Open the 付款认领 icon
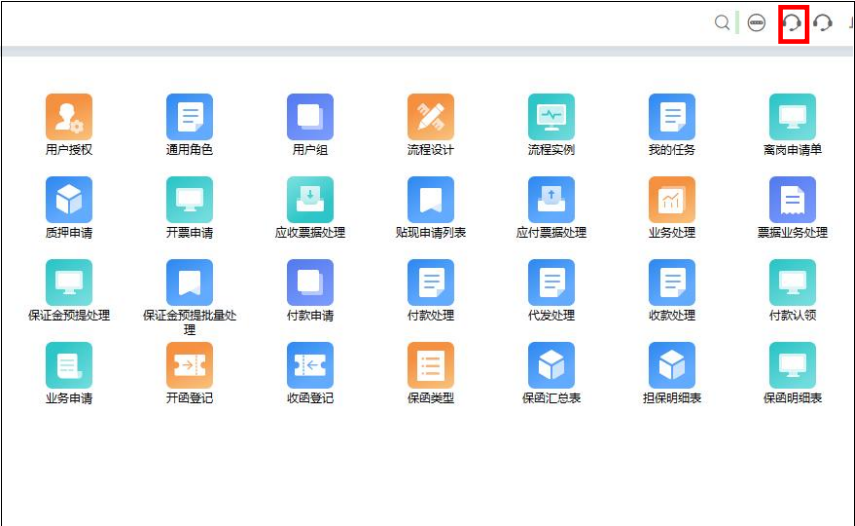This screenshot has height=526, width=855. click(792, 282)
